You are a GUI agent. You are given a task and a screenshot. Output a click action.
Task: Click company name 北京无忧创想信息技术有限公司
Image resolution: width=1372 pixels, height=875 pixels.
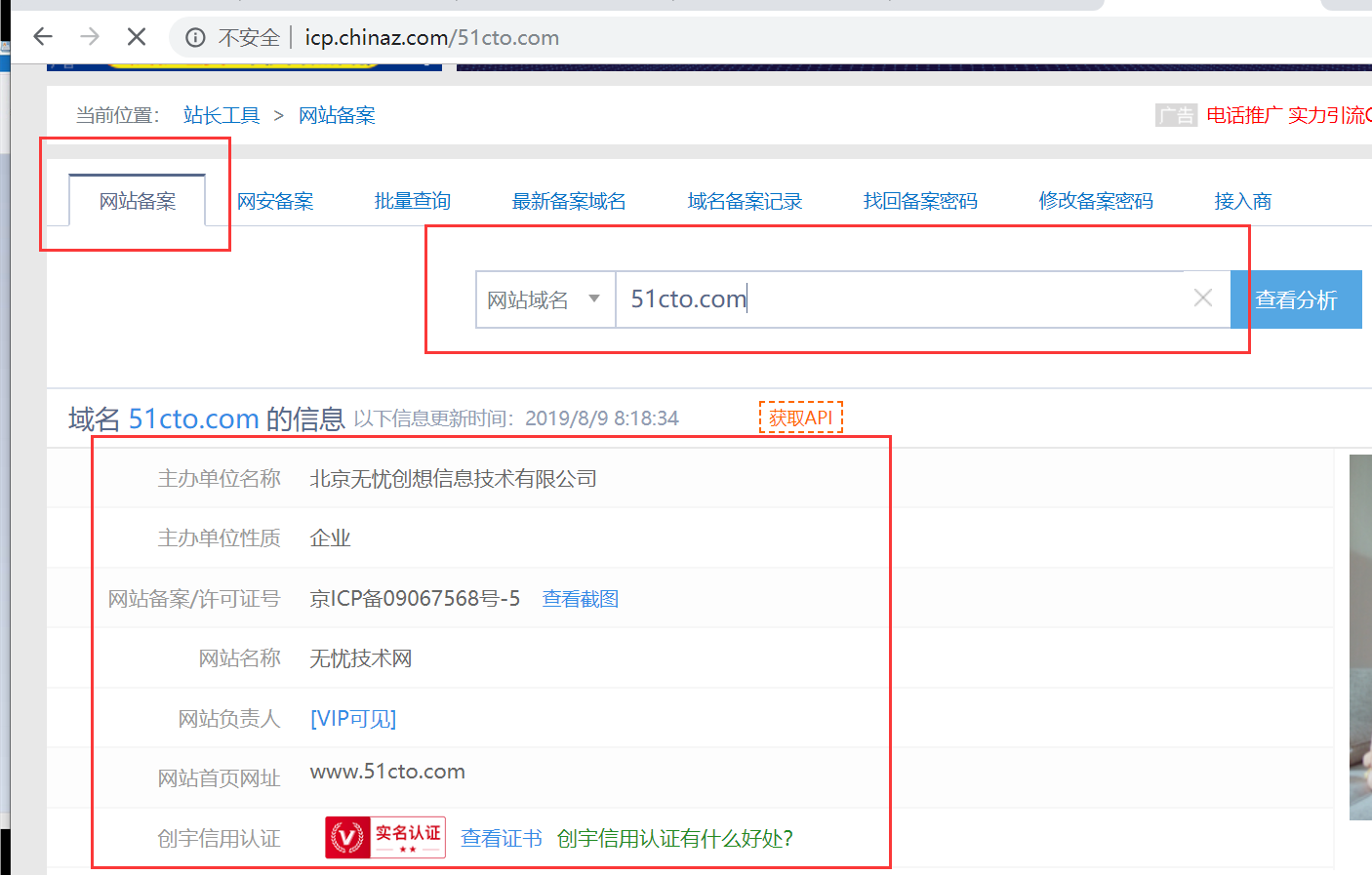coord(454,479)
